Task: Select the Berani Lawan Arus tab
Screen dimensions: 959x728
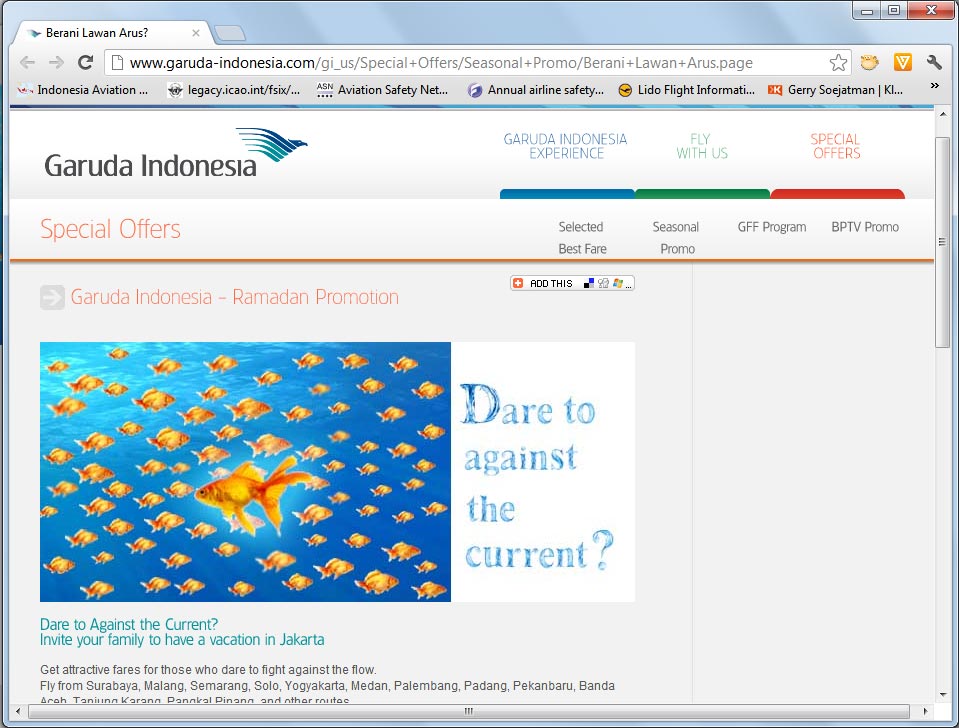Action: click(x=113, y=33)
